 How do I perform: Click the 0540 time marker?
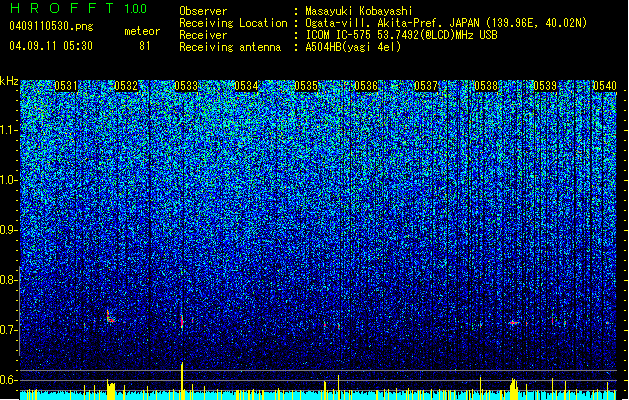tap(605, 86)
